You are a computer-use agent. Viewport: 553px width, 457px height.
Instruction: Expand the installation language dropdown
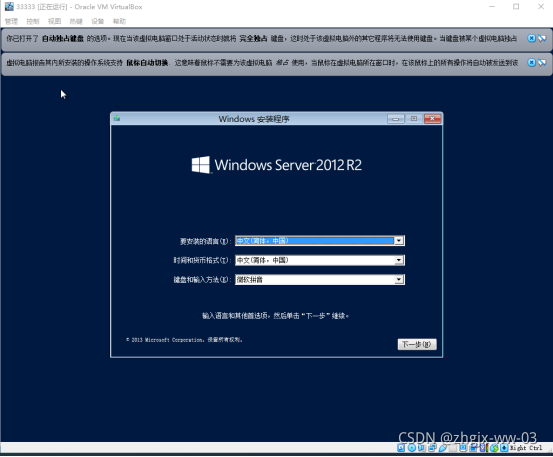pos(399,241)
